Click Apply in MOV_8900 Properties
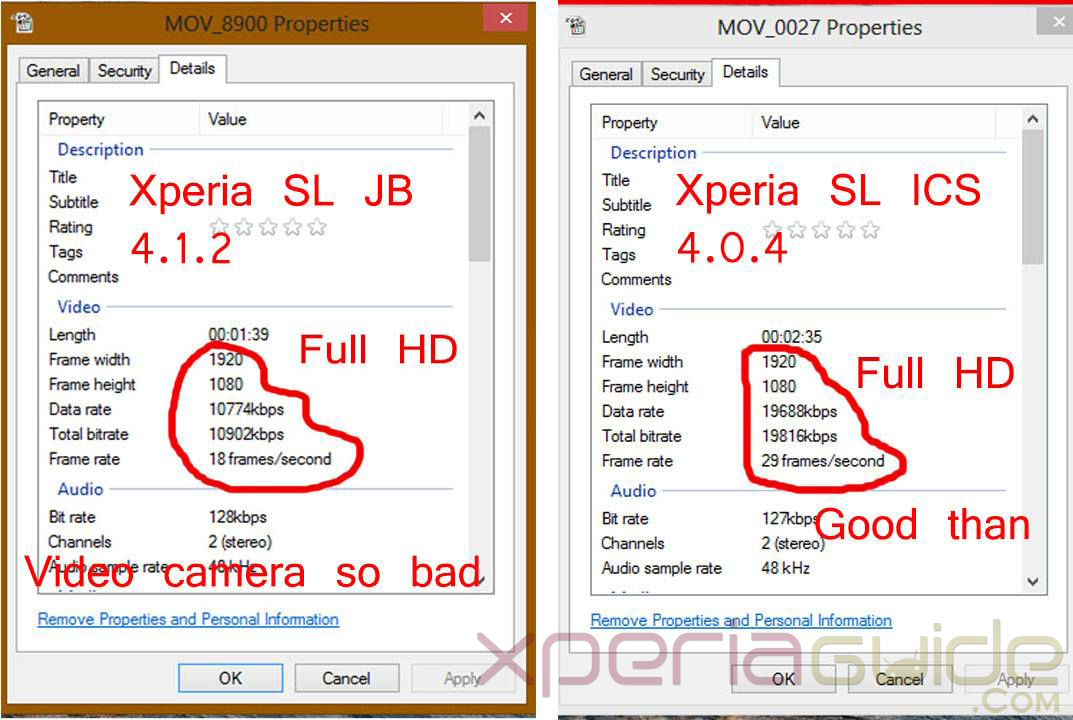Screen dimensions: 1073x720 pos(462,678)
